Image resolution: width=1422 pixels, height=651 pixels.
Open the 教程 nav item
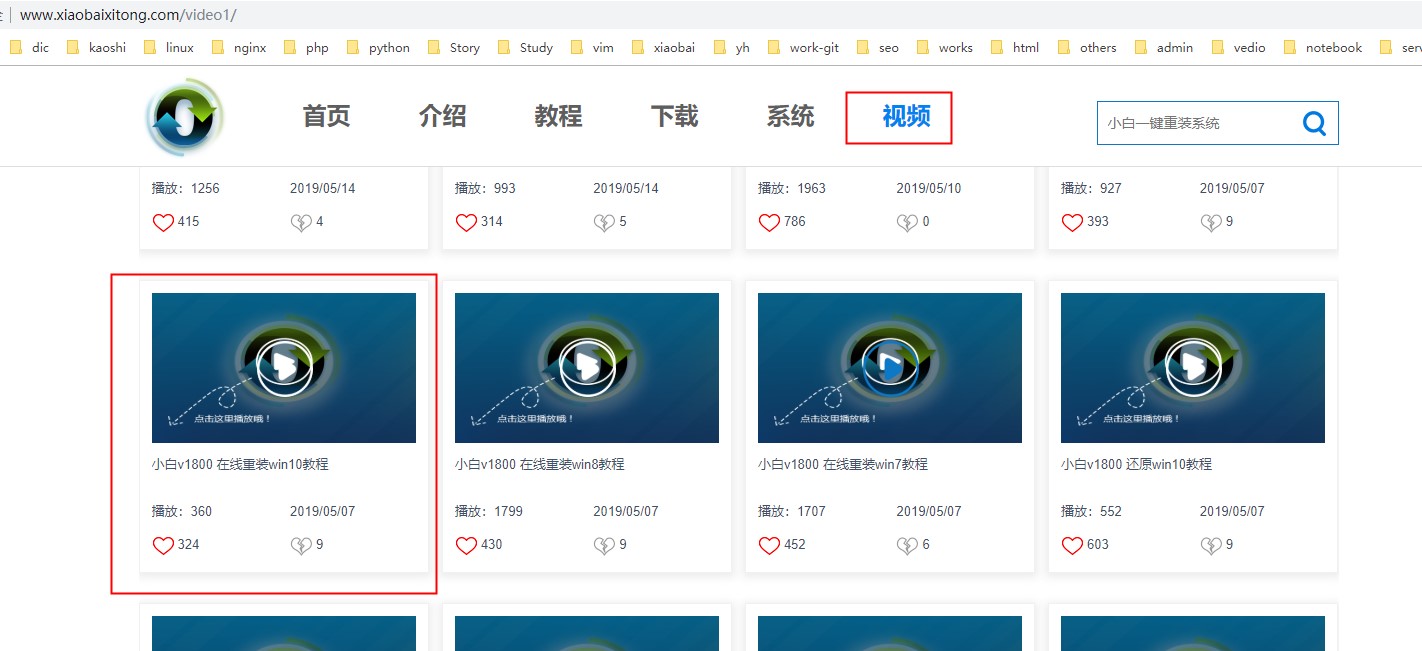point(559,116)
